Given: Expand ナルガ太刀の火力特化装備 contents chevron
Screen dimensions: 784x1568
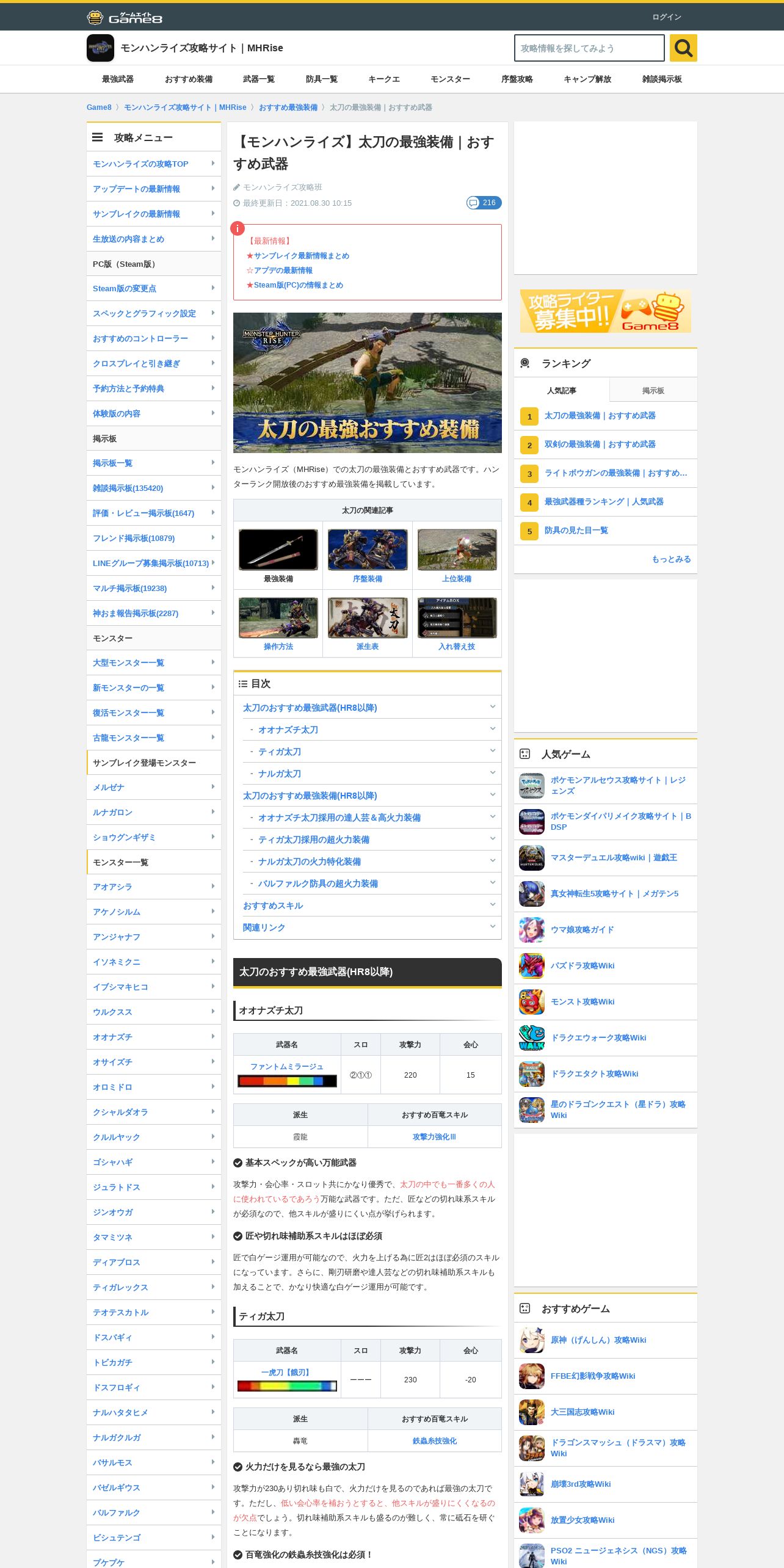Looking at the screenshot, I should click(x=492, y=861).
